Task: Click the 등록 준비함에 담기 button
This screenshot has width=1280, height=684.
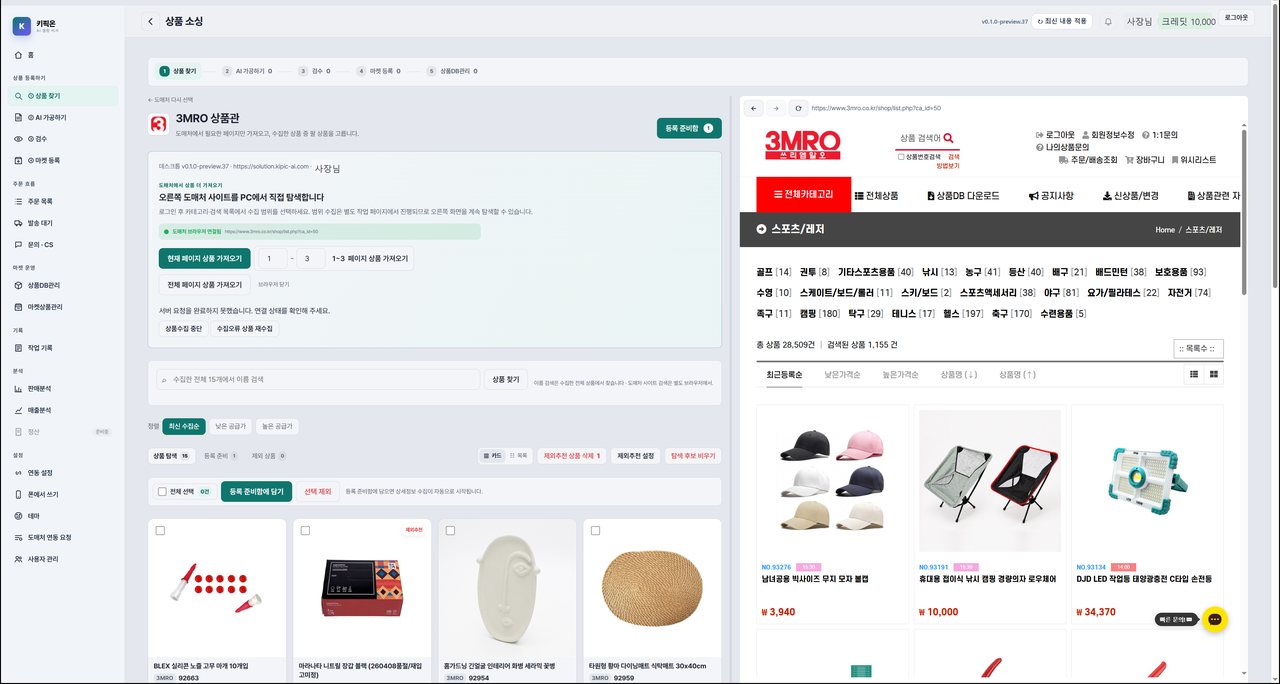Action: coord(257,492)
